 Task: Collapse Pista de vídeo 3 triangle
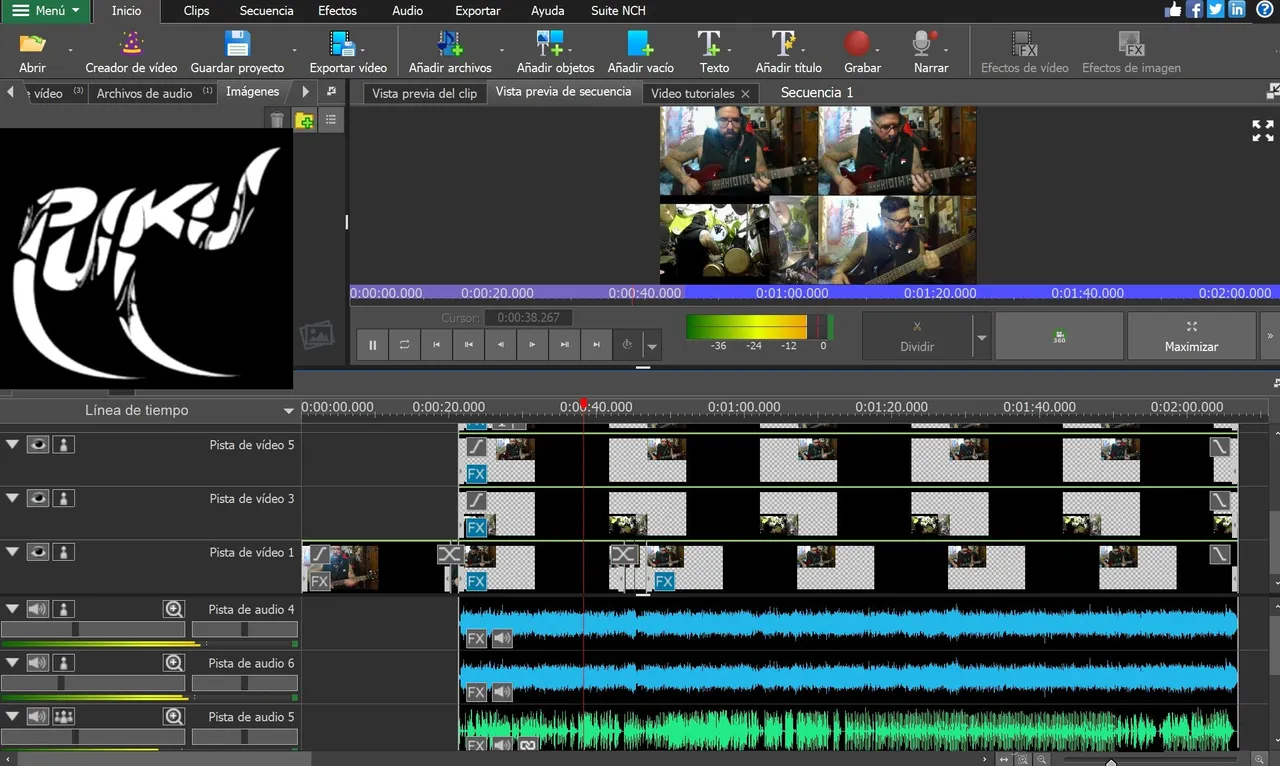click(12, 497)
